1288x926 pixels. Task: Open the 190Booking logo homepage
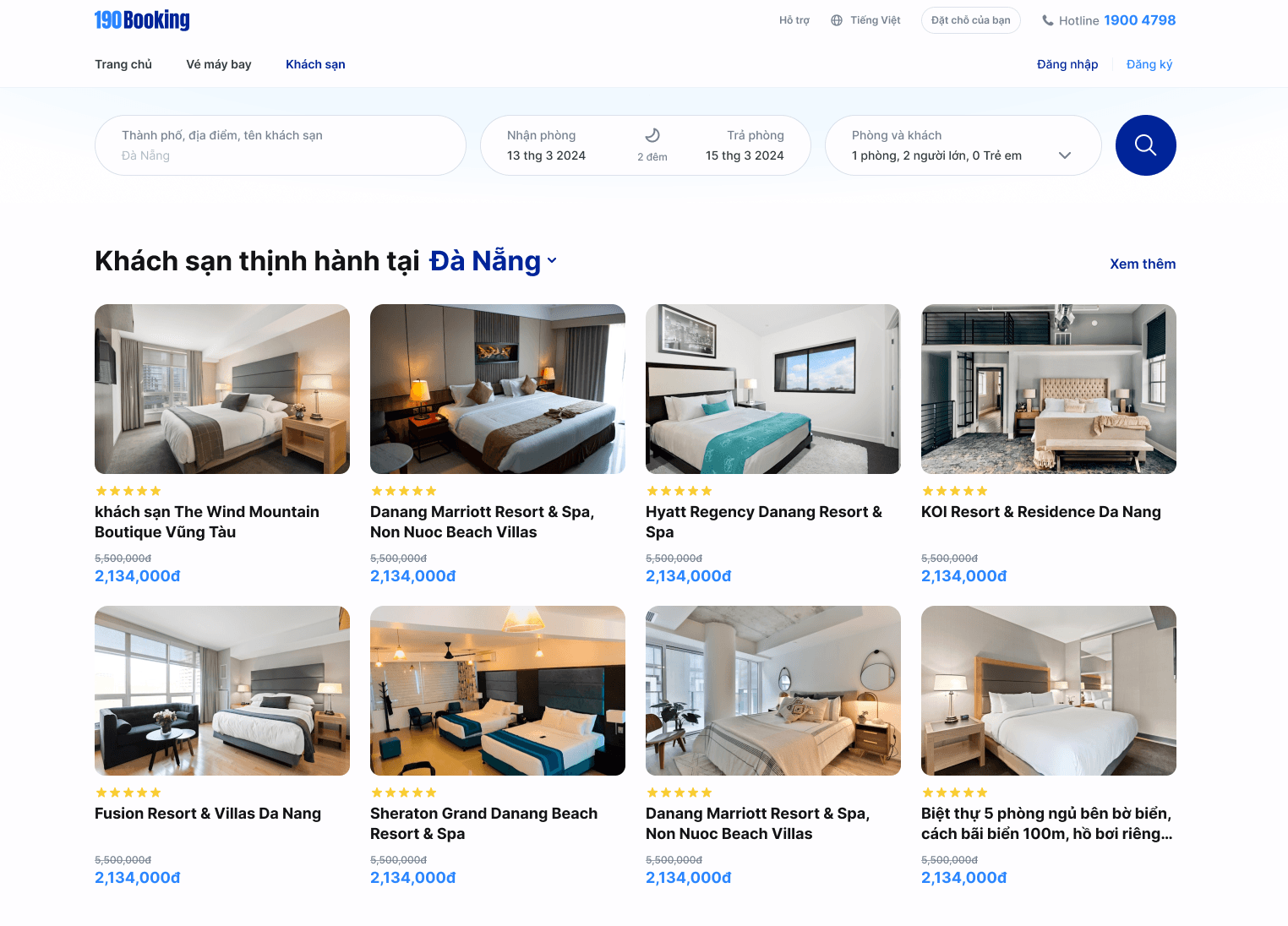pos(142,20)
